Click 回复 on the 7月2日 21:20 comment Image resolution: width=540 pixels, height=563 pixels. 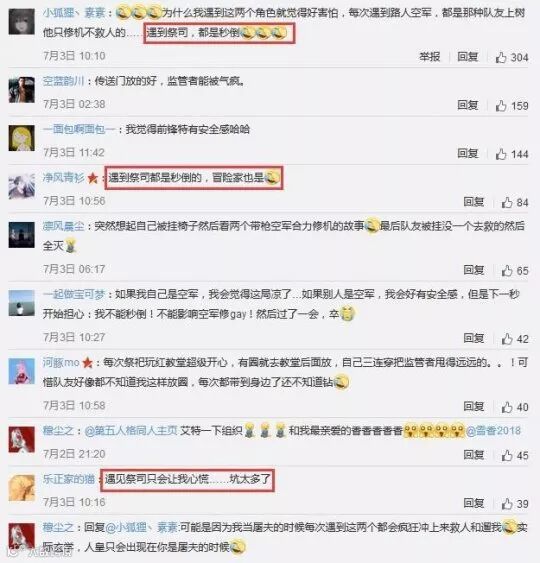pyautogui.click(x=474, y=455)
